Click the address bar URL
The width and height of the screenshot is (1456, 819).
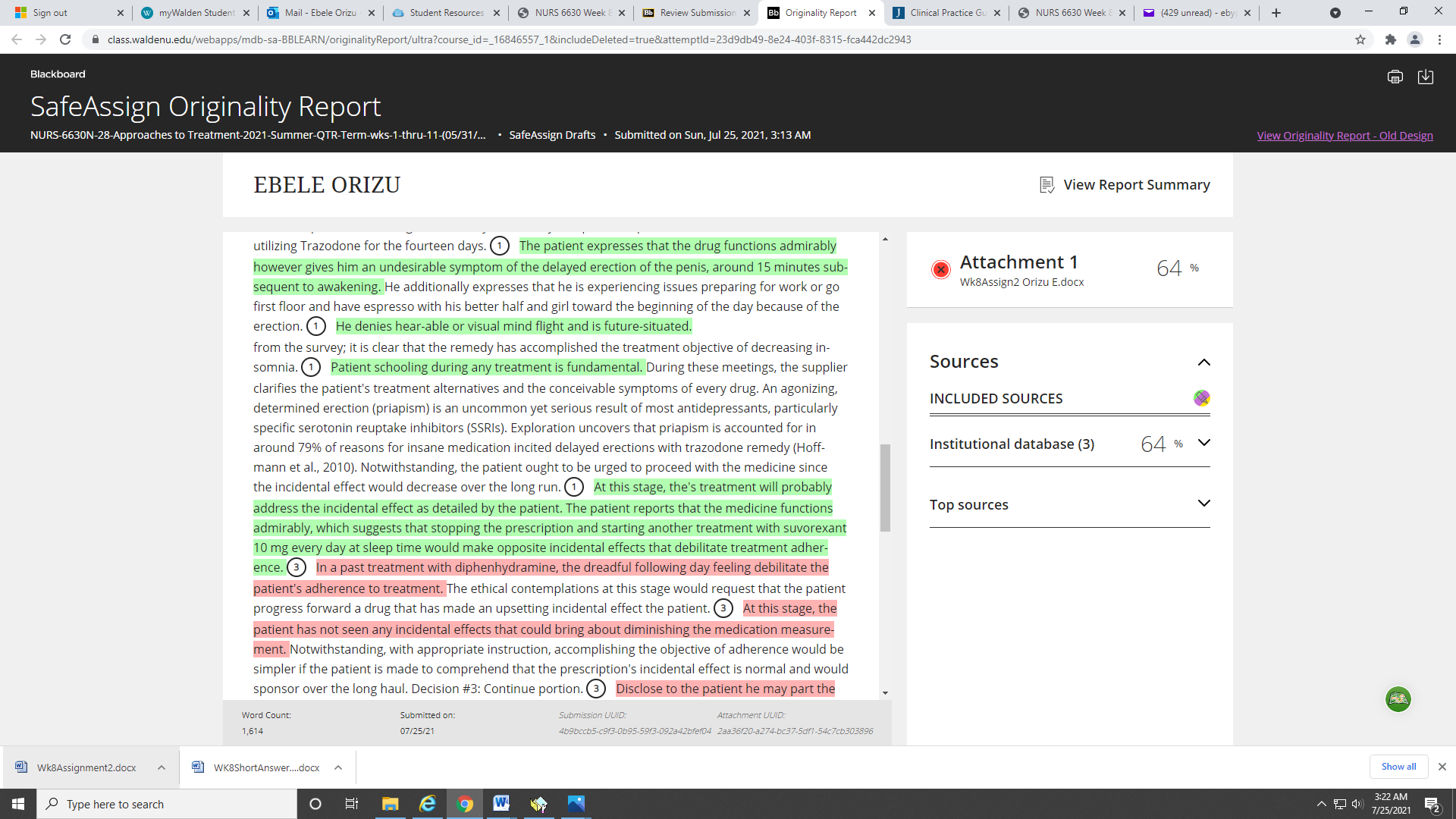(509, 39)
